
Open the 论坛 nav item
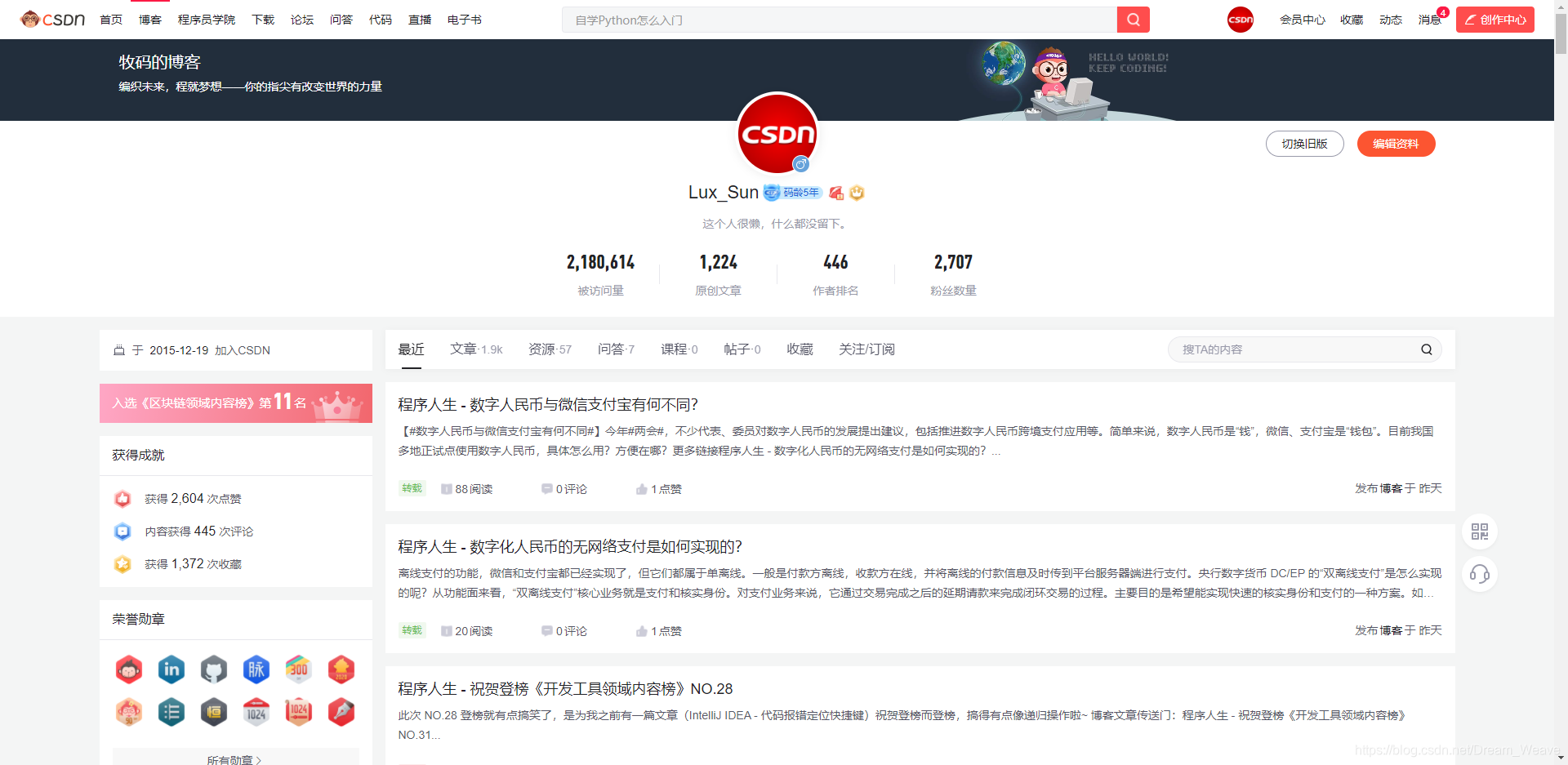[302, 20]
